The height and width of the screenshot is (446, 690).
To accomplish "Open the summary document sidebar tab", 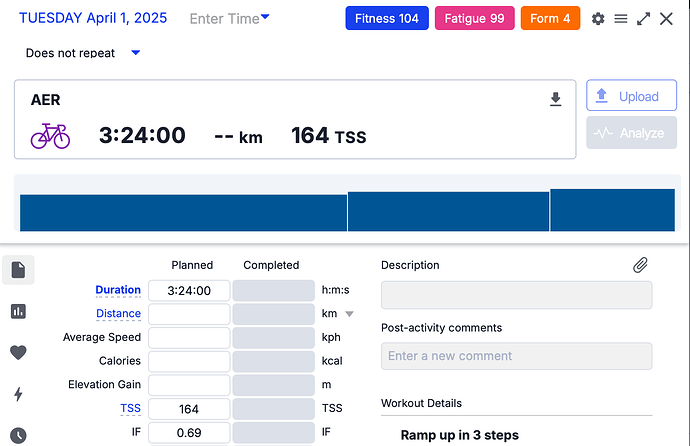I will tap(18, 270).
